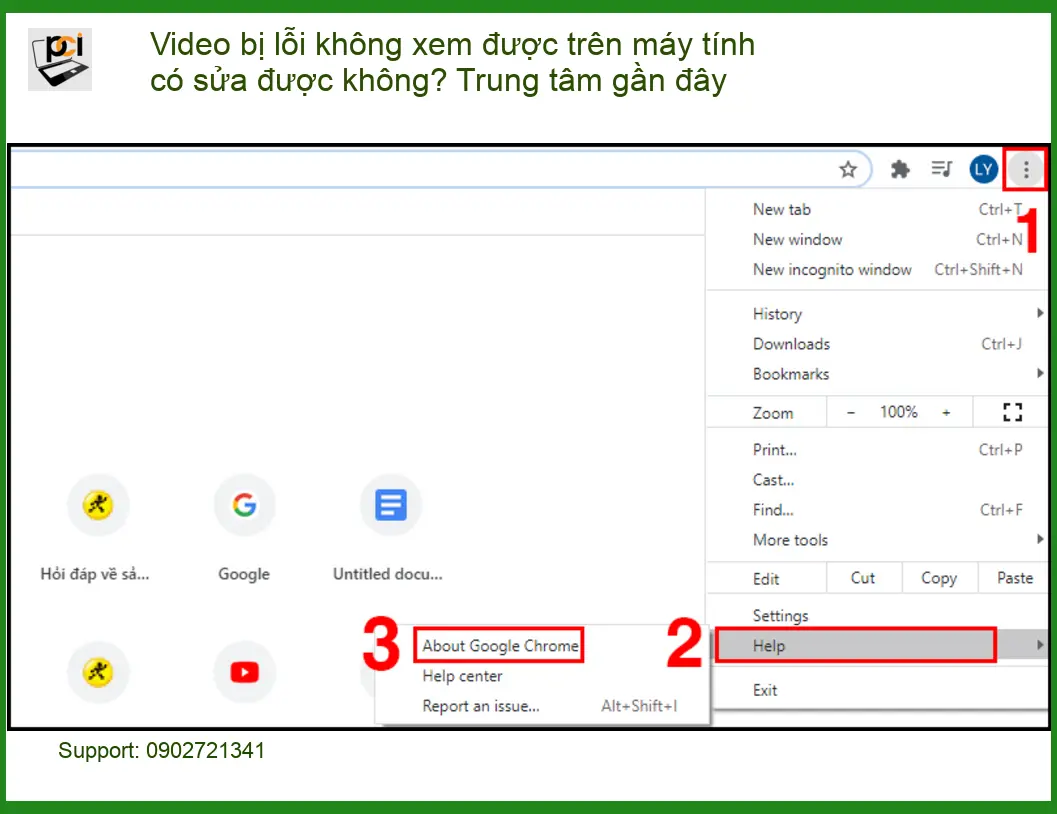Open a New incognito window

click(x=876, y=270)
